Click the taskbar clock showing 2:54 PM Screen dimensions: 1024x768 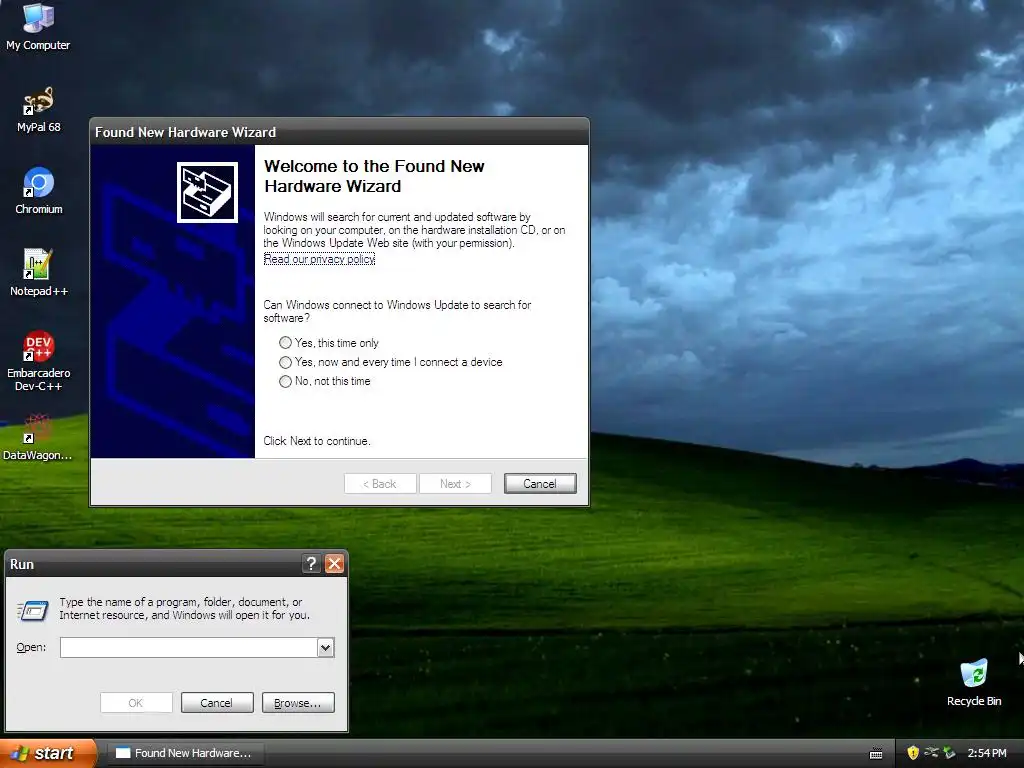point(987,753)
